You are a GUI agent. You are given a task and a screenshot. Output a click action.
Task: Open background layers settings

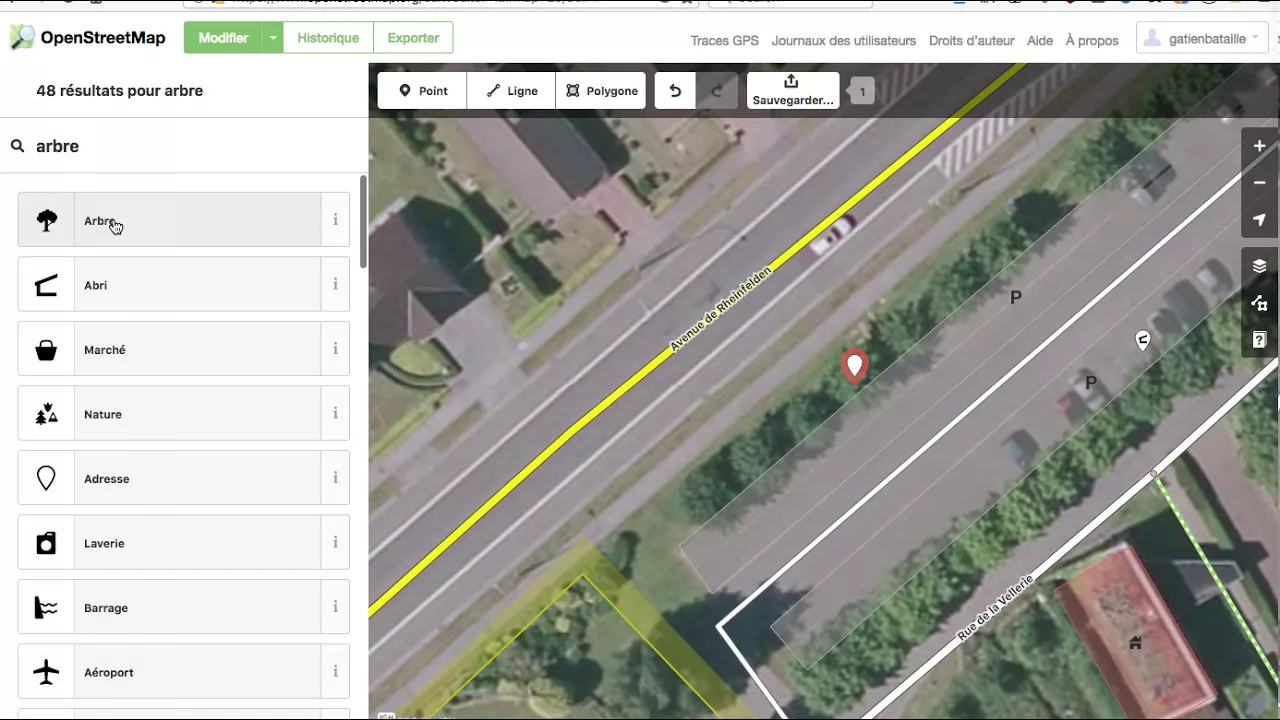[1259, 266]
